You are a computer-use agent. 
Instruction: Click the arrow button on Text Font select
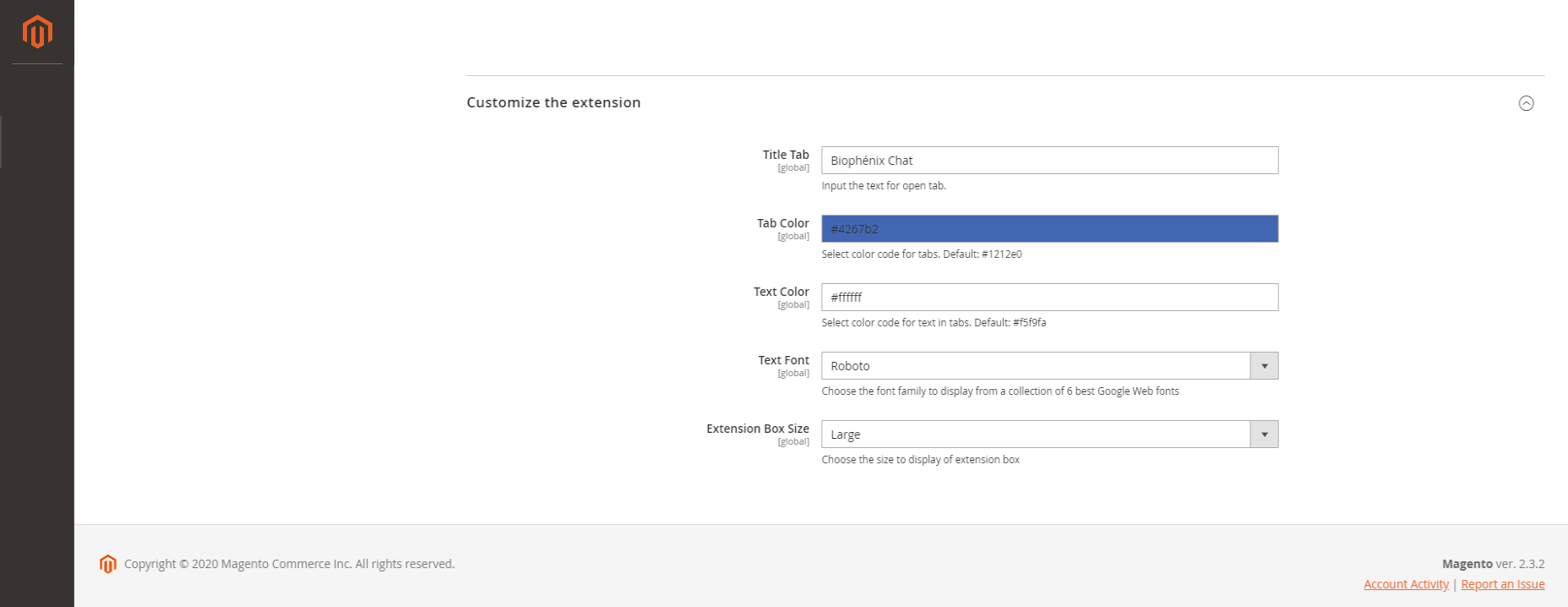[1264, 366]
